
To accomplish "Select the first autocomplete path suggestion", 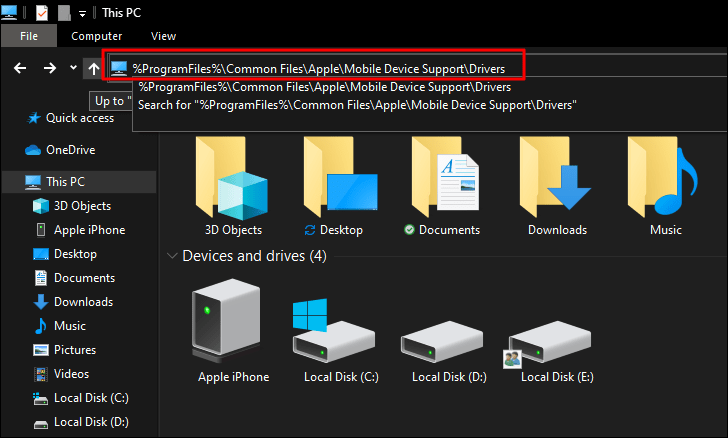I will coord(325,87).
